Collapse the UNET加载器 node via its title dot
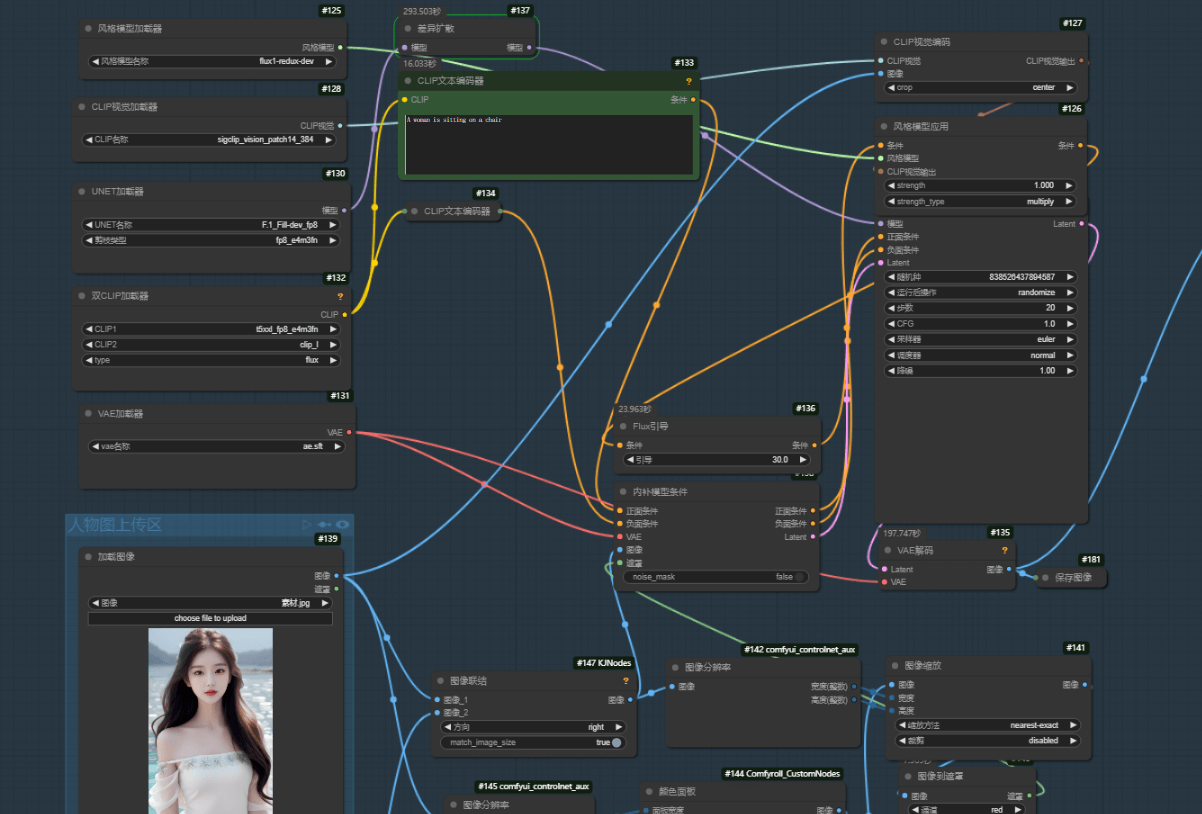Image resolution: width=1202 pixels, height=814 pixels. [x=83, y=191]
